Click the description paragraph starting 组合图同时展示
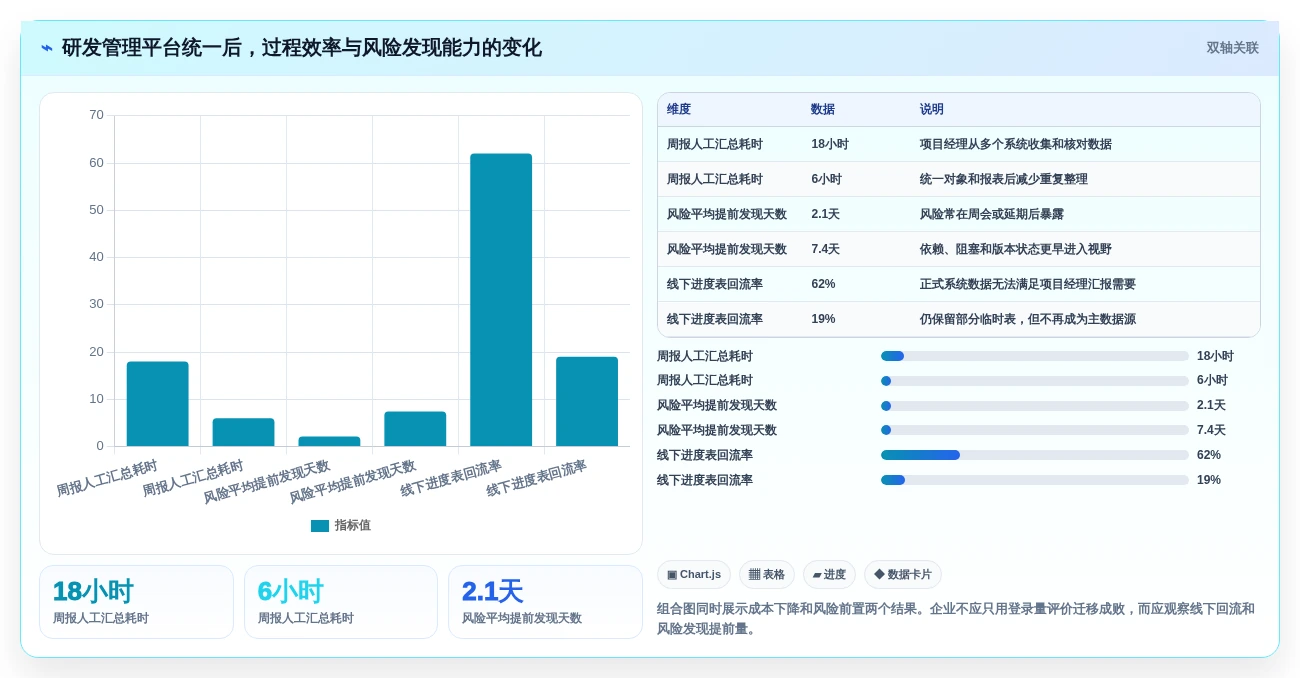This screenshot has width=1300, height=678. click(956, 618)
